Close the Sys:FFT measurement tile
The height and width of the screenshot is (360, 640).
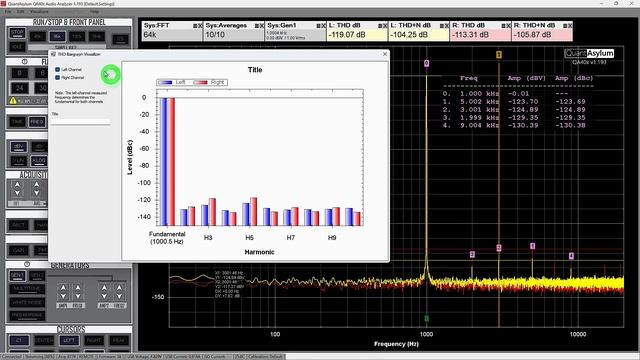200,26
